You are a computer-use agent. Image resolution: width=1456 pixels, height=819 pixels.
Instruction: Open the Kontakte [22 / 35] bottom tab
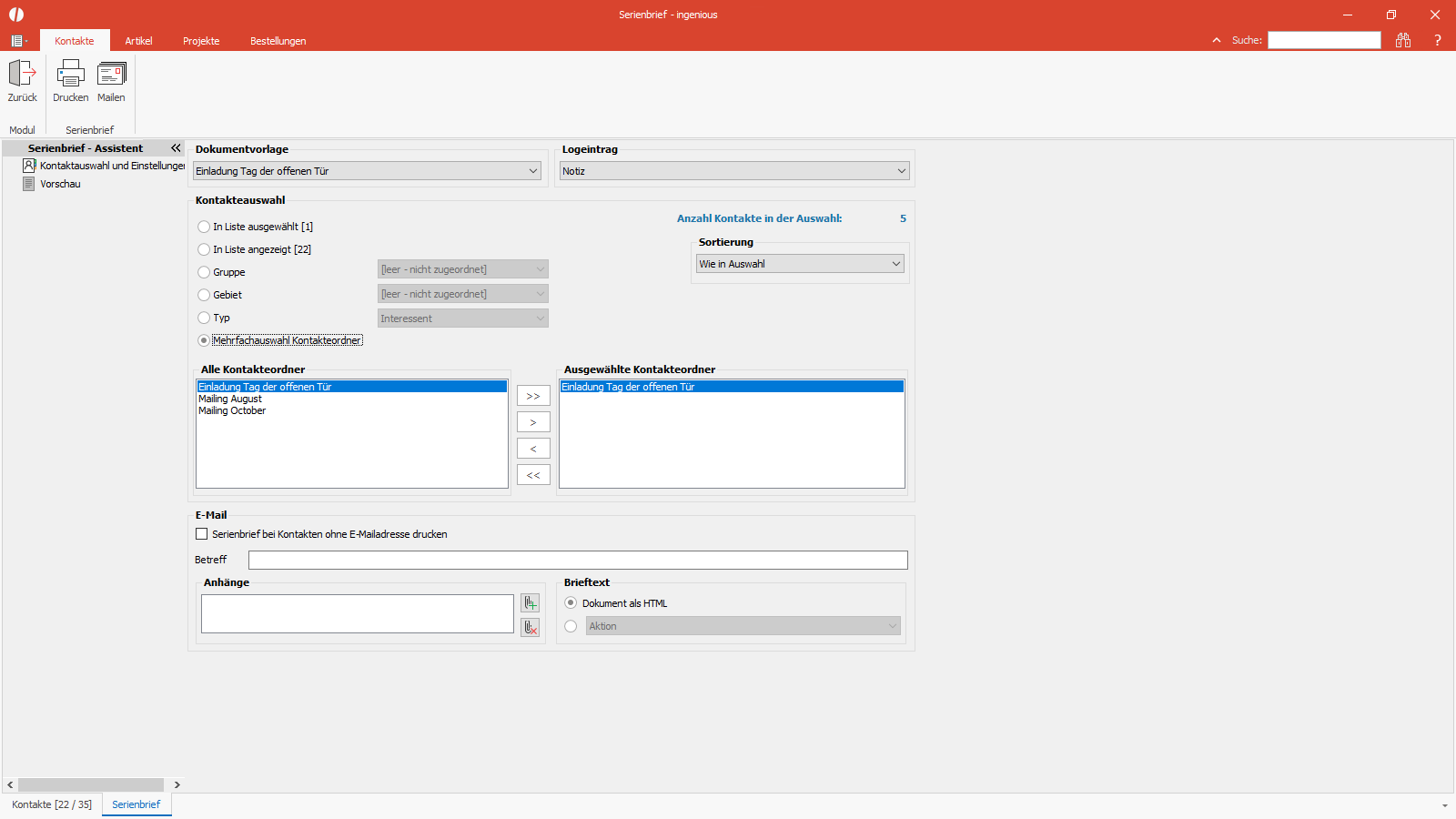[52, 804]
